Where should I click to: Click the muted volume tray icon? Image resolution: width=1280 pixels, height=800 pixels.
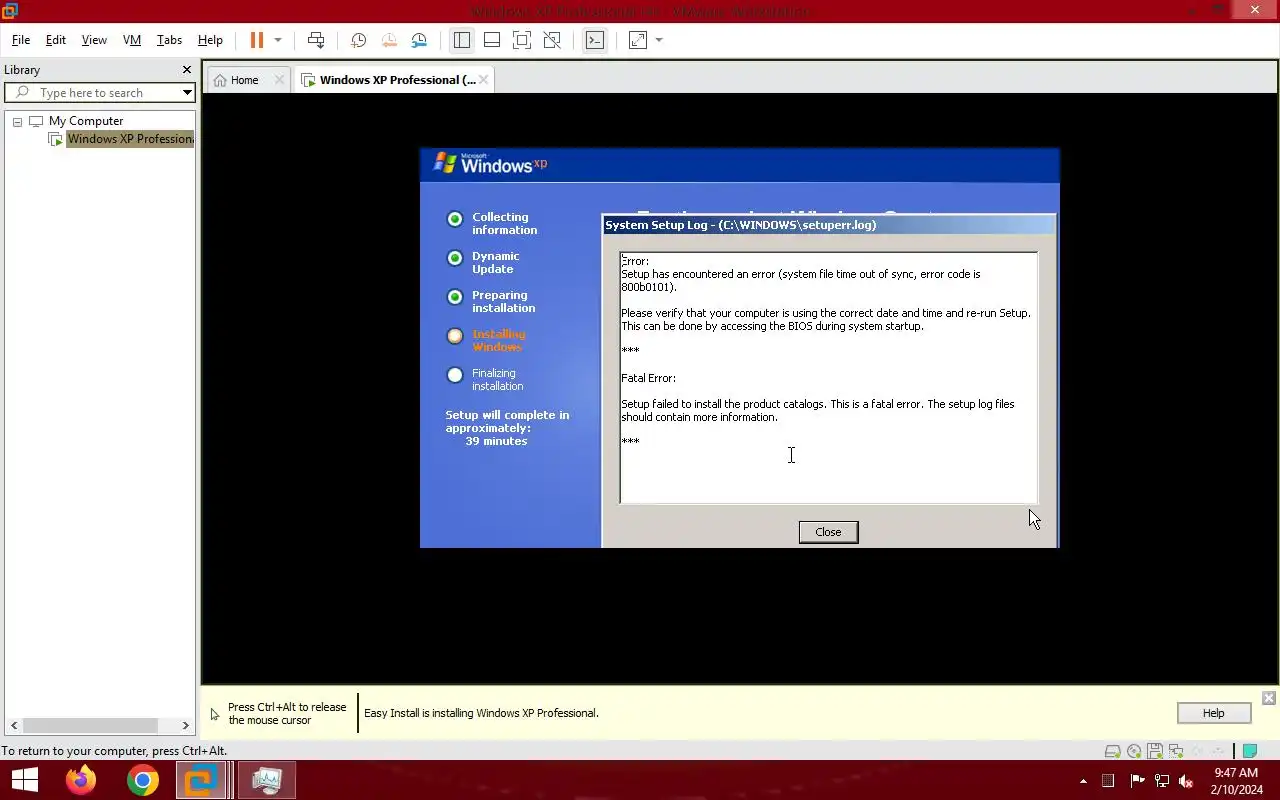(x=1186, y=781)
